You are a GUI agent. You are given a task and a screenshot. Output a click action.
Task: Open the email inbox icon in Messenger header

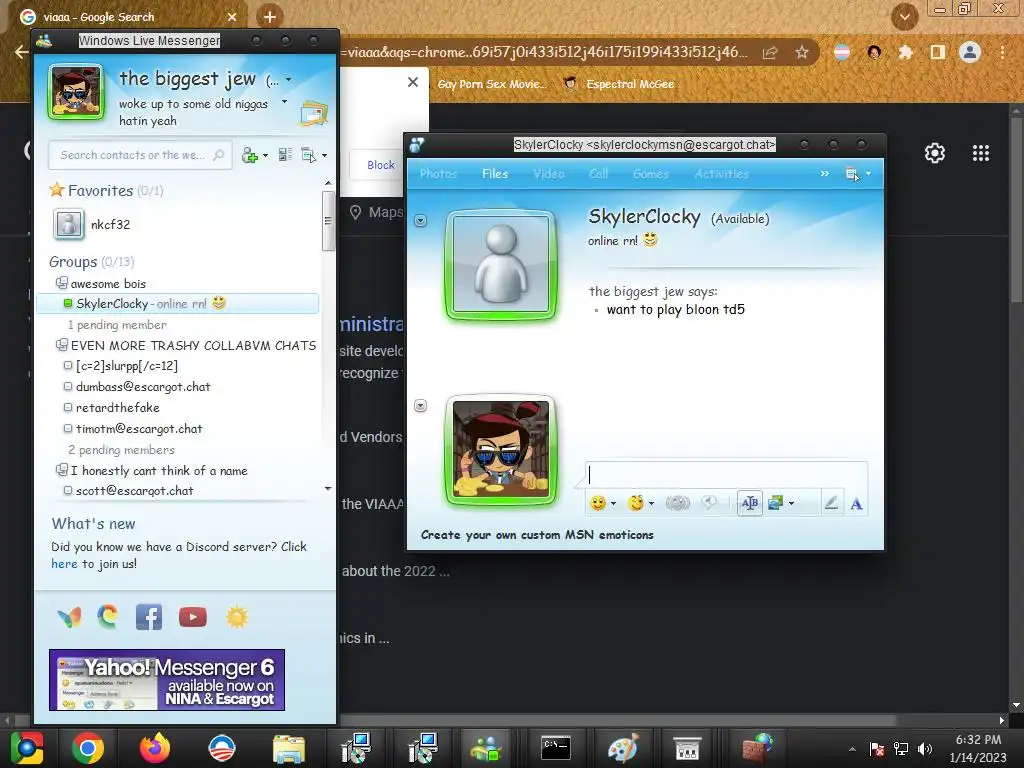click(313, 114)
